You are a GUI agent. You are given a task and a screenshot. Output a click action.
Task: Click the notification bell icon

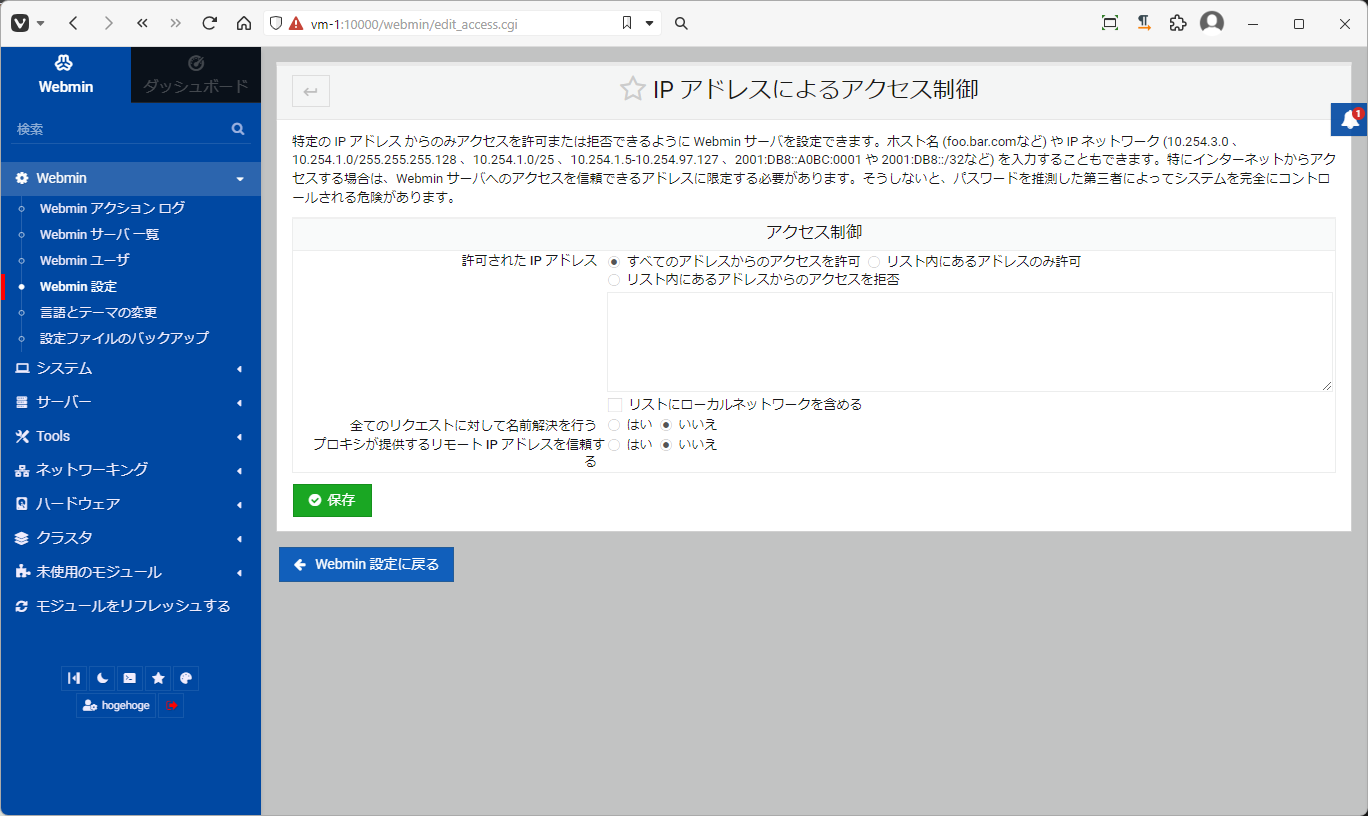coord(1350,119)
